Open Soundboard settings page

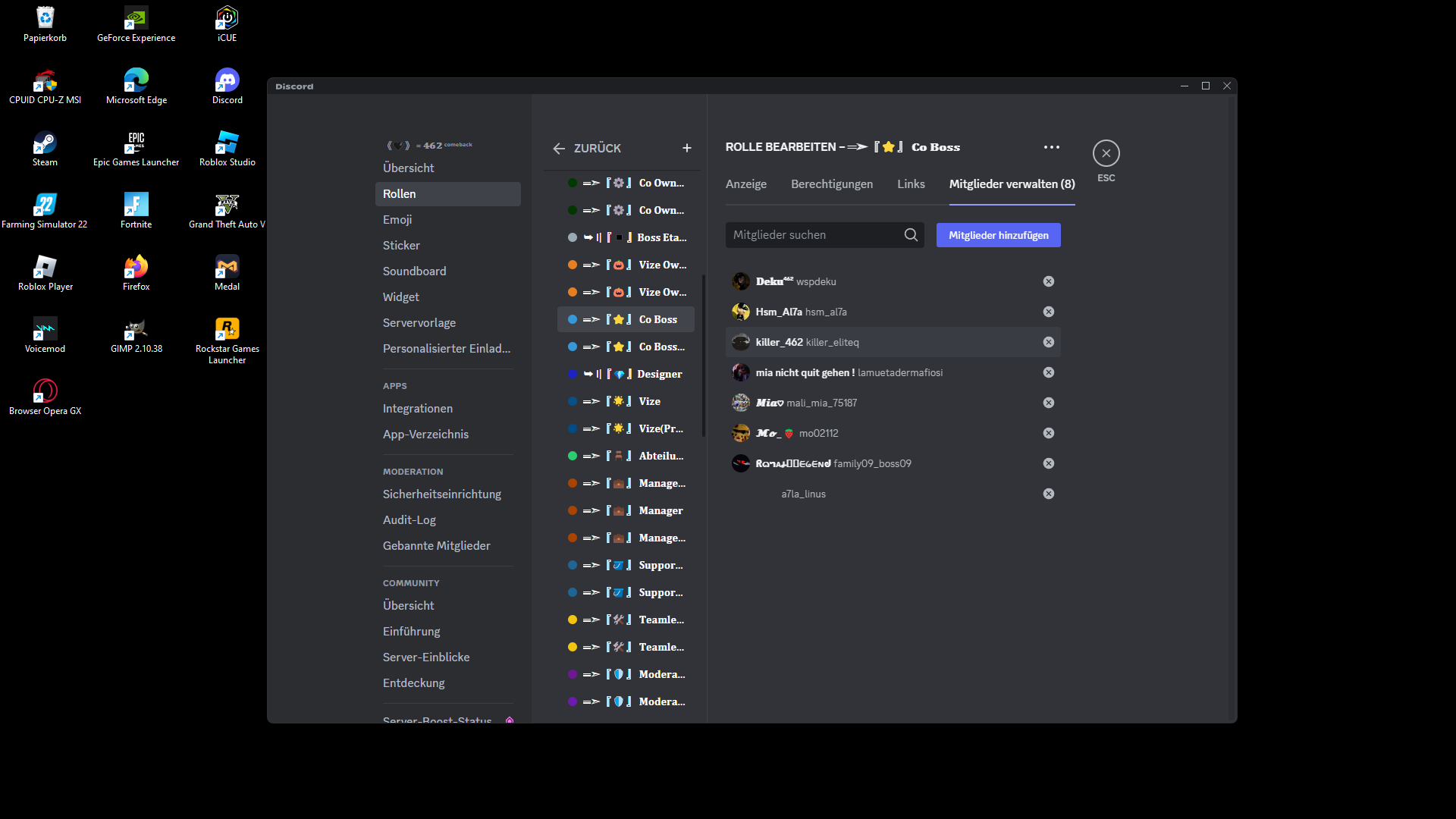tap(447, 271)
